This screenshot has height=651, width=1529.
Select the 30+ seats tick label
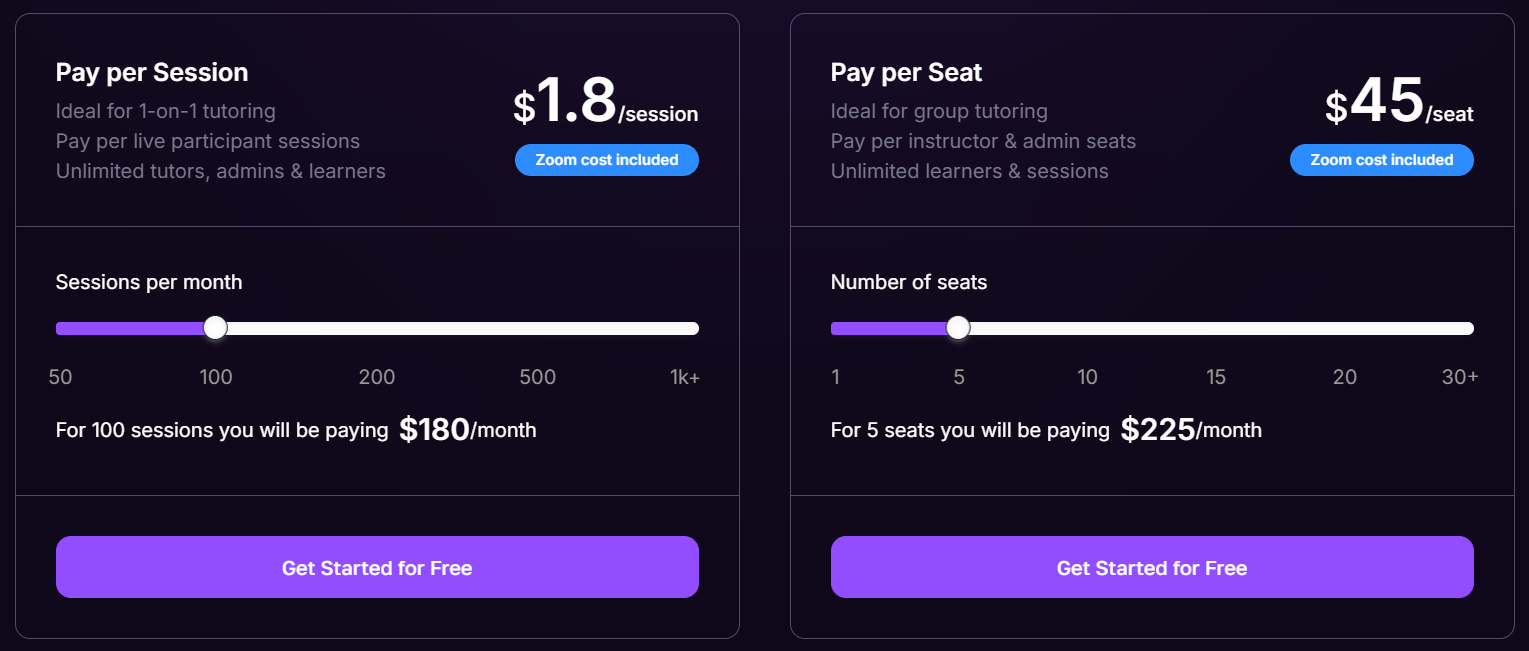click(1460, 377)
